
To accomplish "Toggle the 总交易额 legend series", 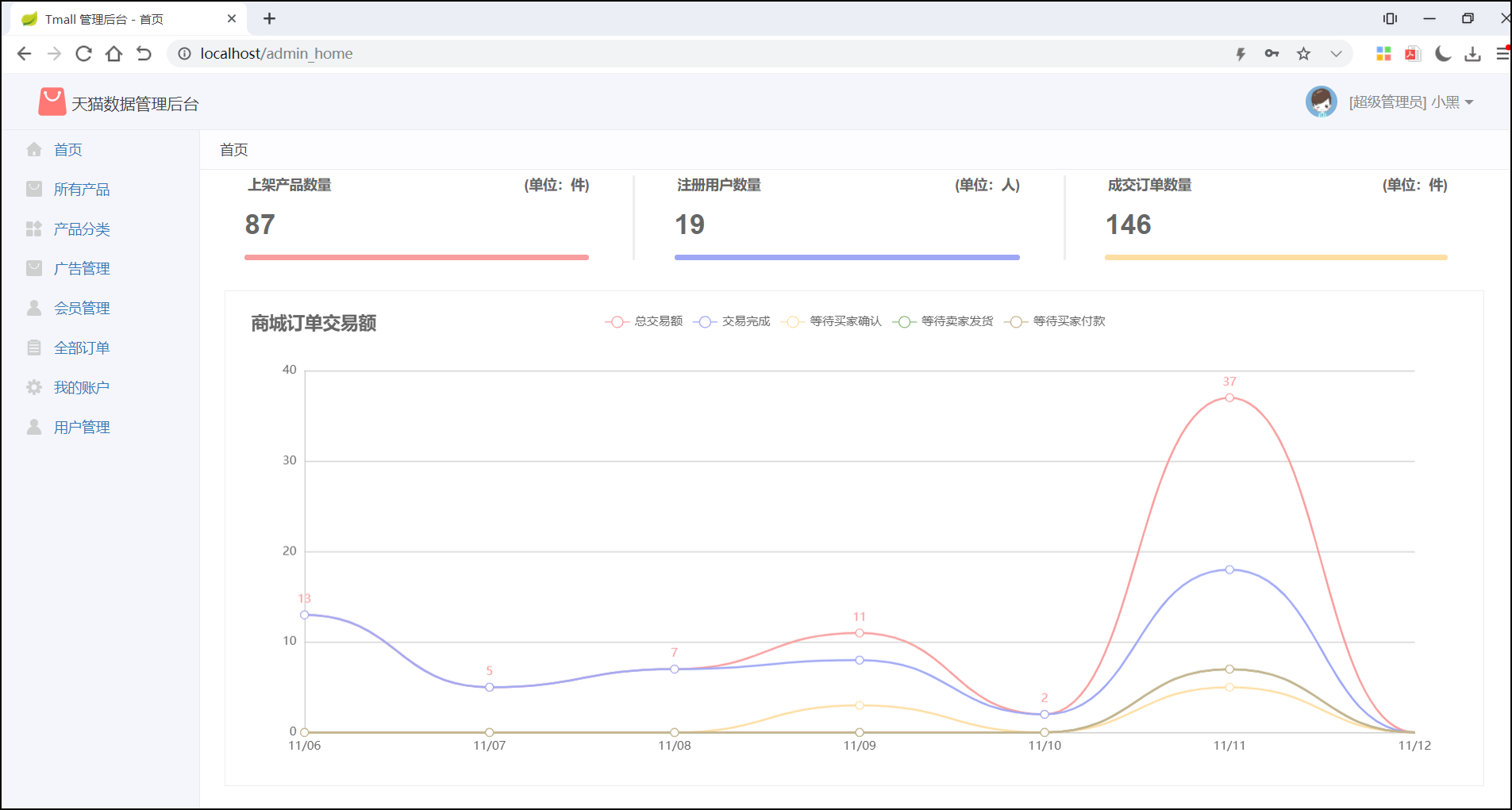I will coord(644,321).
